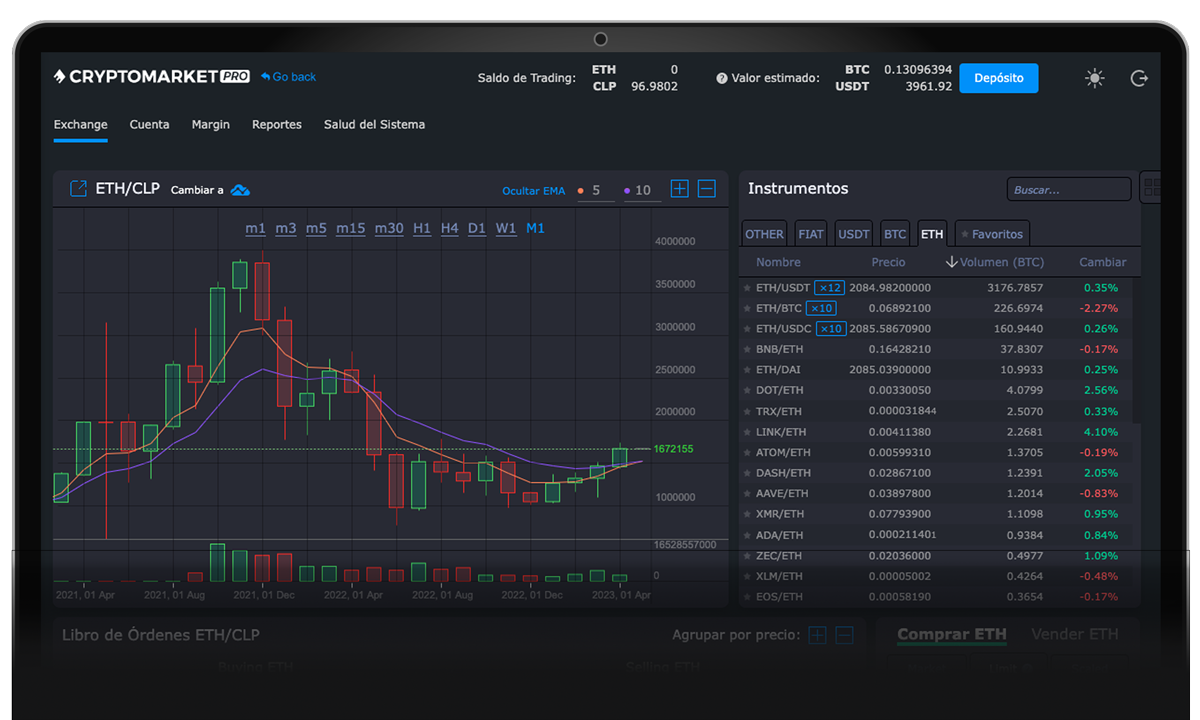
Task: Zoom in the chart with plus icon
Action: [680, 189]
